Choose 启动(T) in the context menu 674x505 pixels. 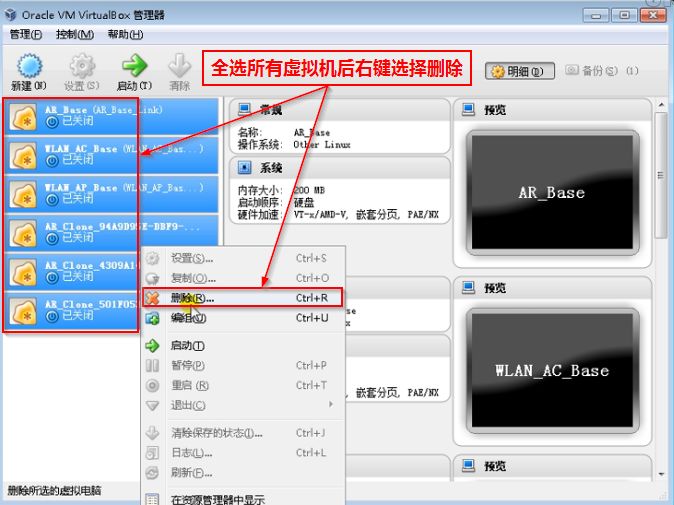click(x=243, y=346)
